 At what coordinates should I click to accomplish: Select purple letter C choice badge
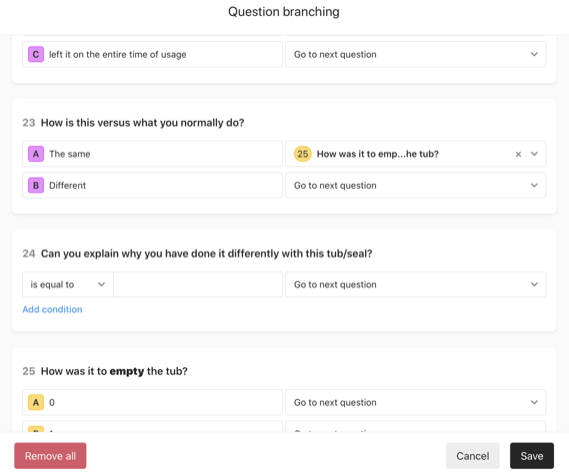click(x=36, y=54)
